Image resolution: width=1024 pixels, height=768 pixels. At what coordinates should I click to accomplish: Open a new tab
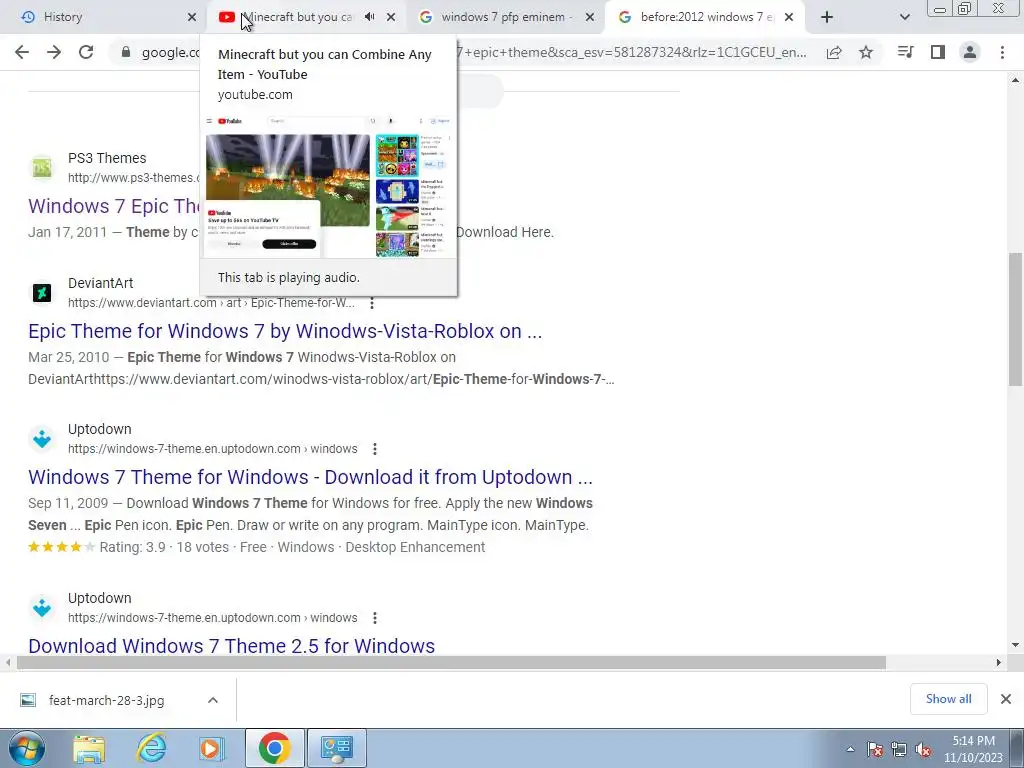(827, 17)
